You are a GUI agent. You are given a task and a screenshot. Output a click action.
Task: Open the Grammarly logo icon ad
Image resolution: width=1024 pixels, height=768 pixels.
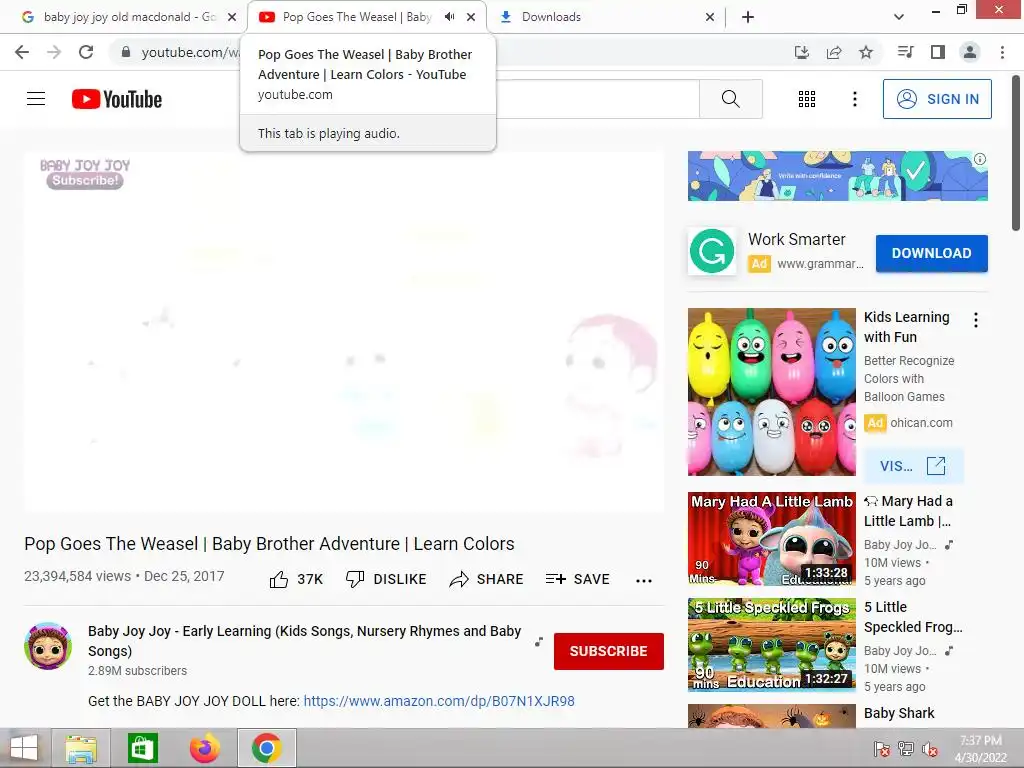point(712,251)
